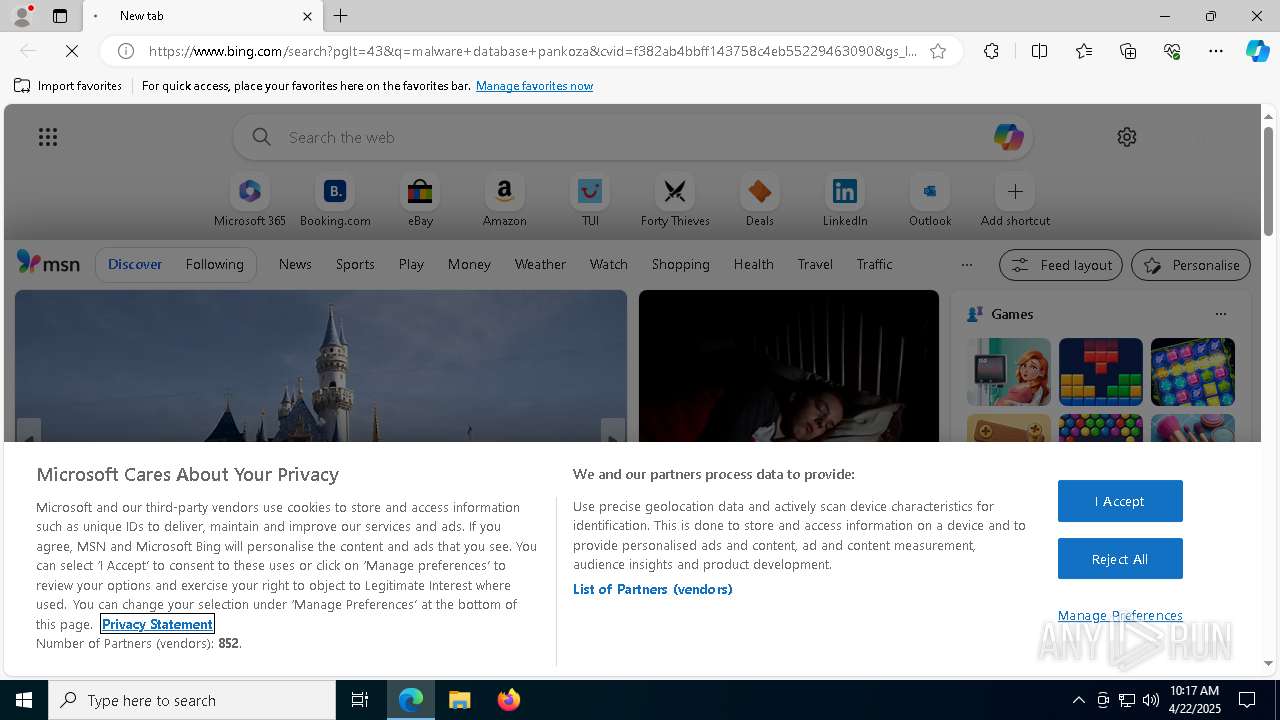Open the Traffic category

tap(874, 264)
